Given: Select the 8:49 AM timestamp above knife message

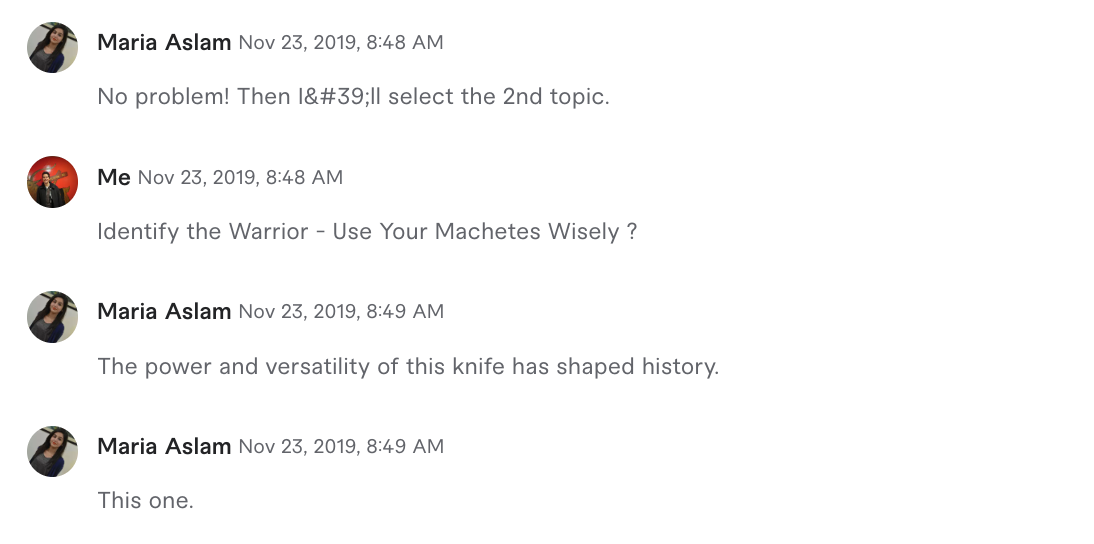Looking at the screenshot, I should tap(341, 311).
